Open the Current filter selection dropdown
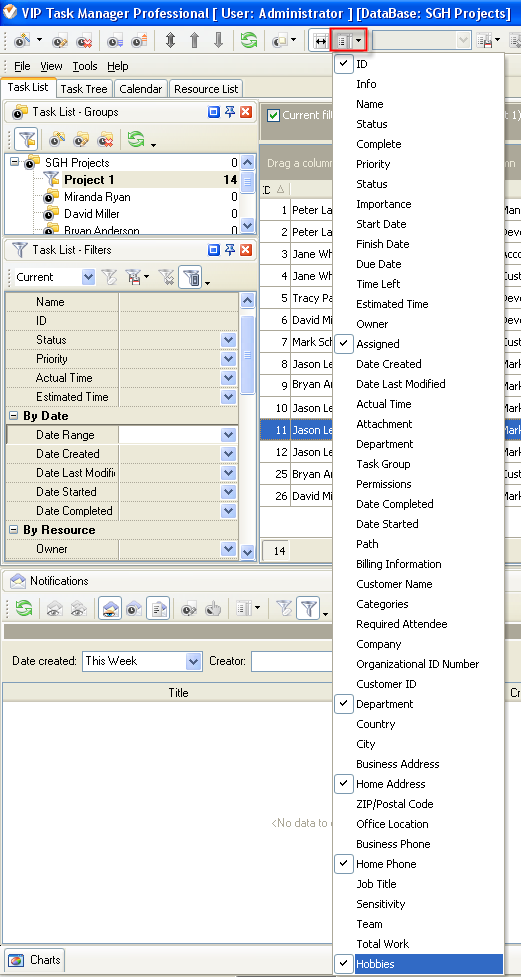This screenshot has height=977, width=521. 88,277
